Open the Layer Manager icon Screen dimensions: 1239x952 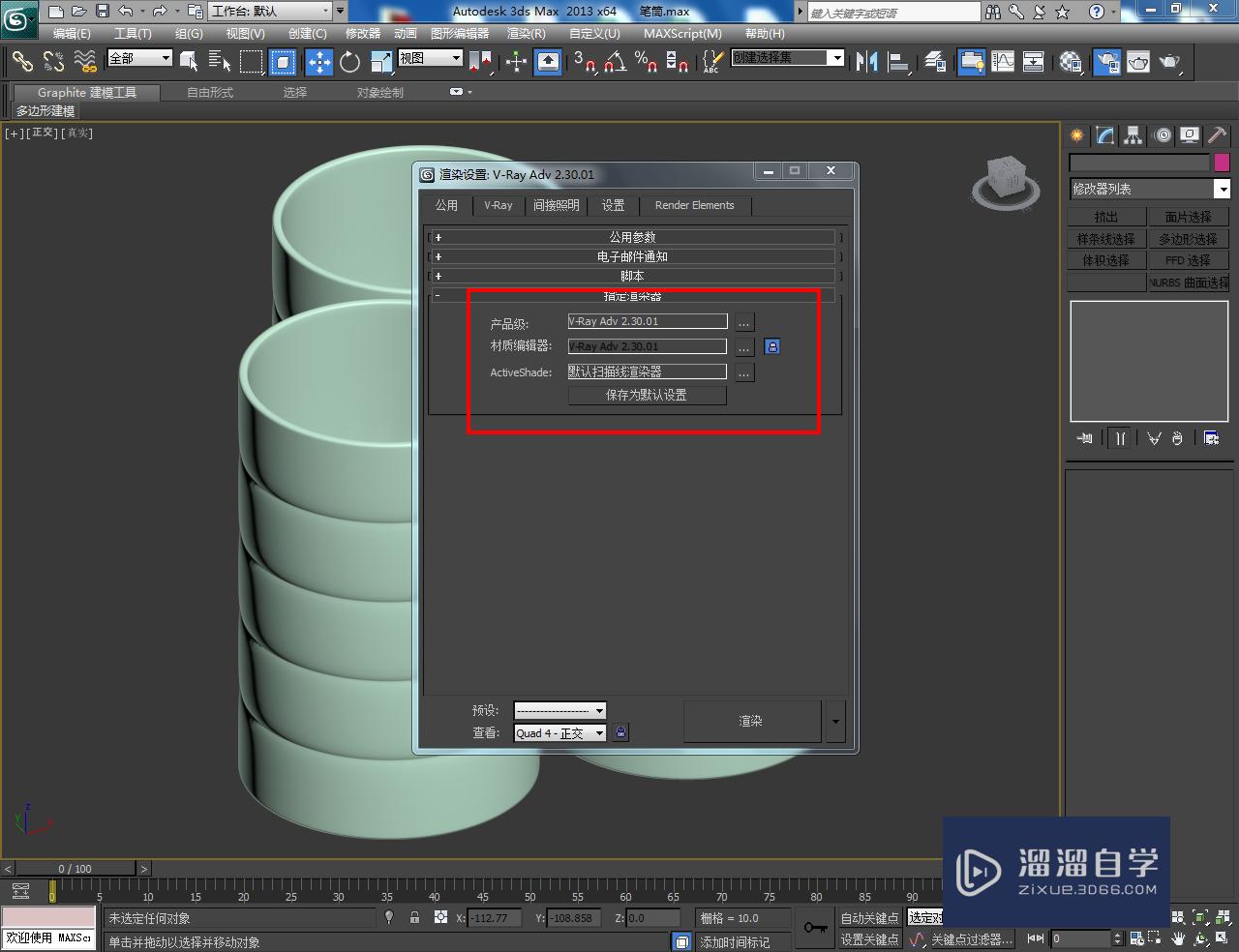click(x=935, y=62)
